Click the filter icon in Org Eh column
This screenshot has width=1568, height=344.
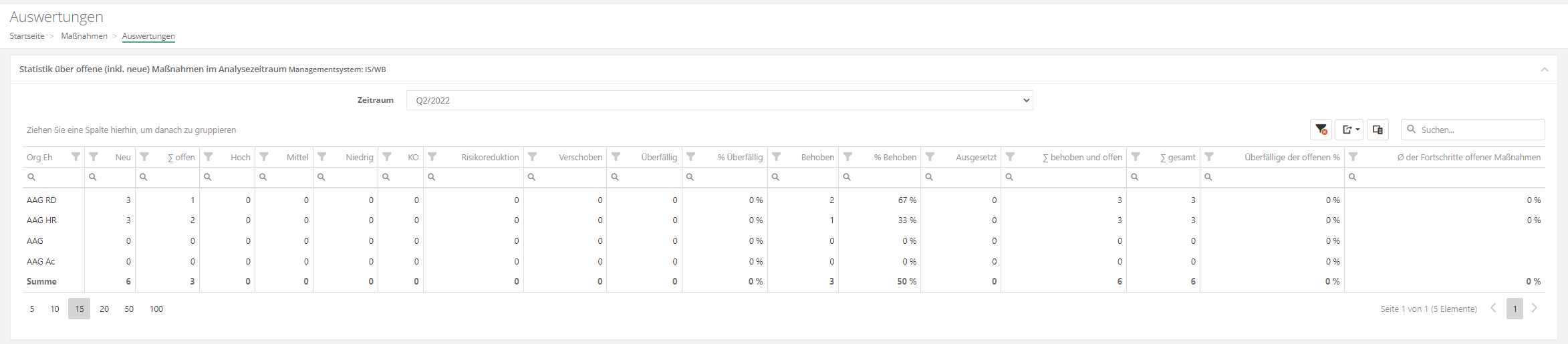[x=76, y=157]
